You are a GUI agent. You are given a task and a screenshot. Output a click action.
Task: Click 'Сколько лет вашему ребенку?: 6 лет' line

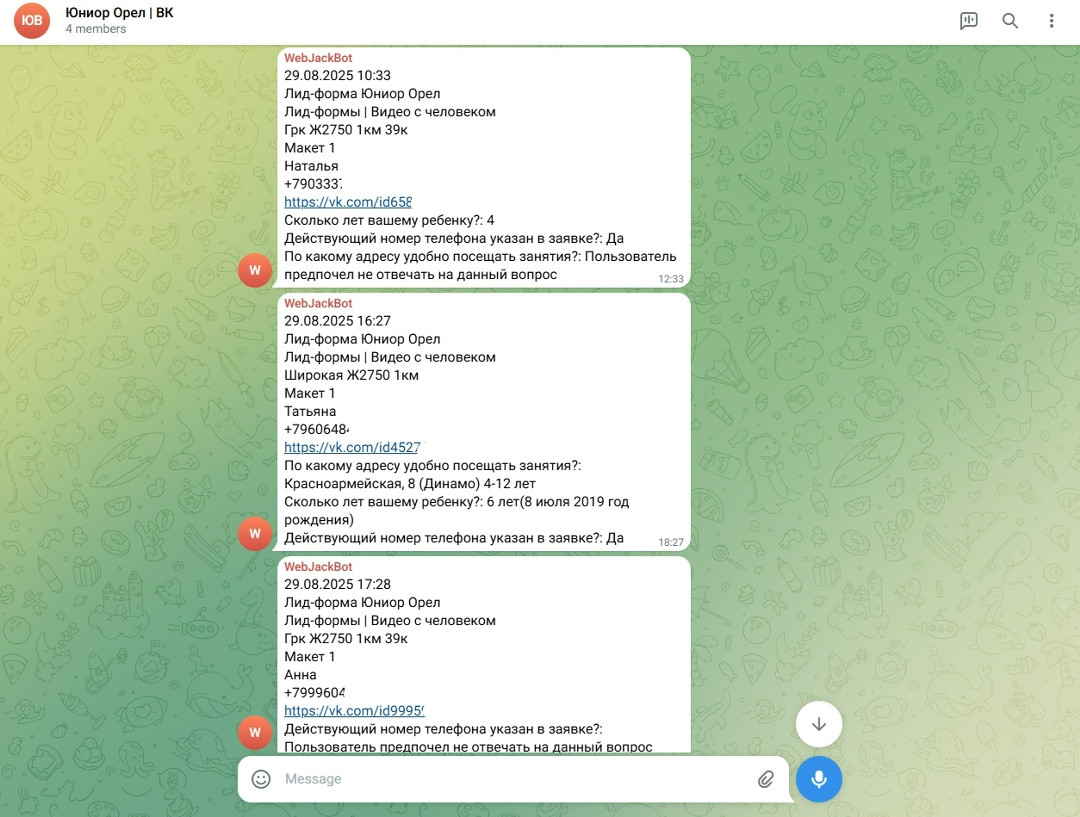click(457, 501)
